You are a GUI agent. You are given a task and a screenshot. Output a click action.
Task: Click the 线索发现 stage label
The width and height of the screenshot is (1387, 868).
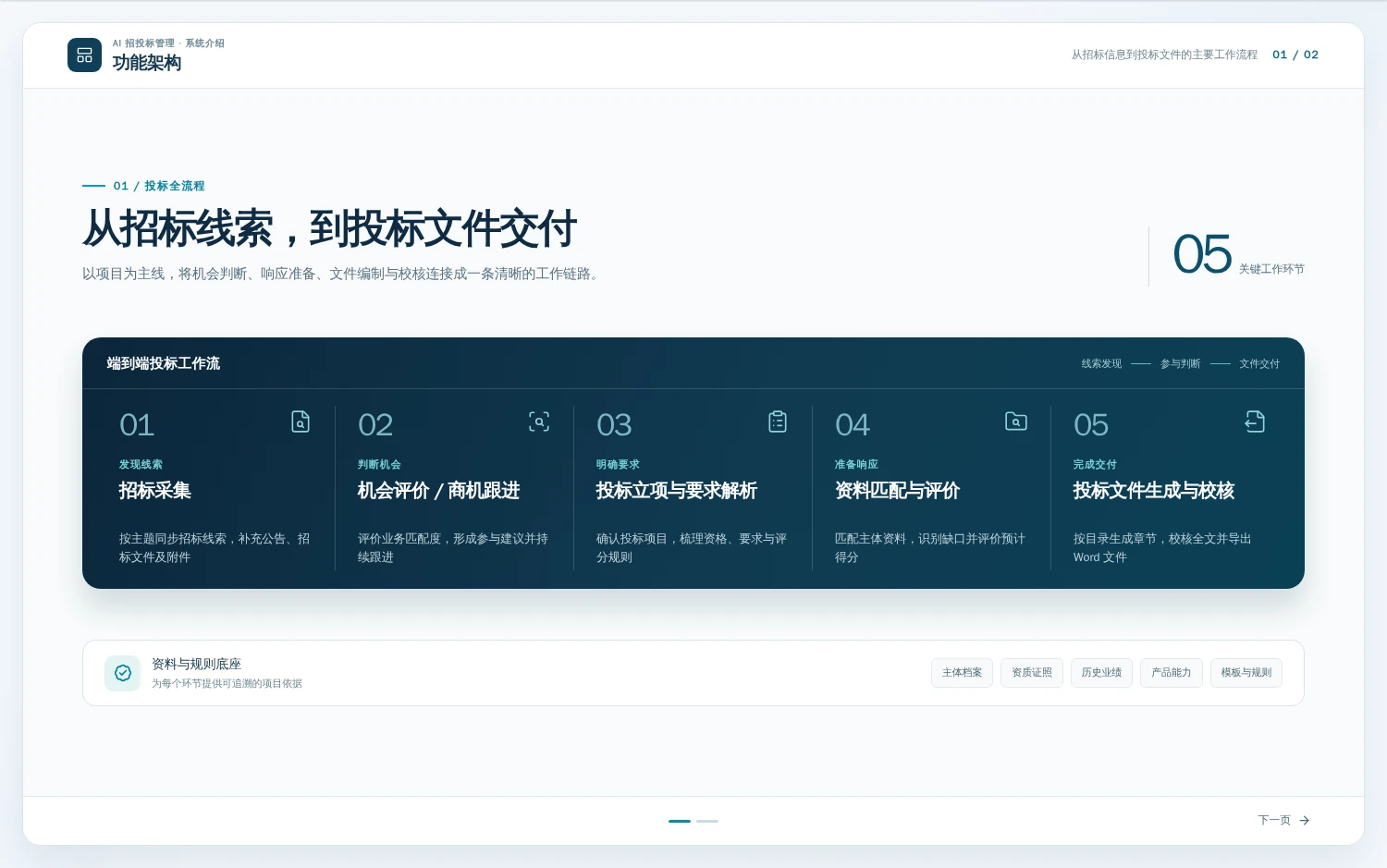tap(1101, 364)
